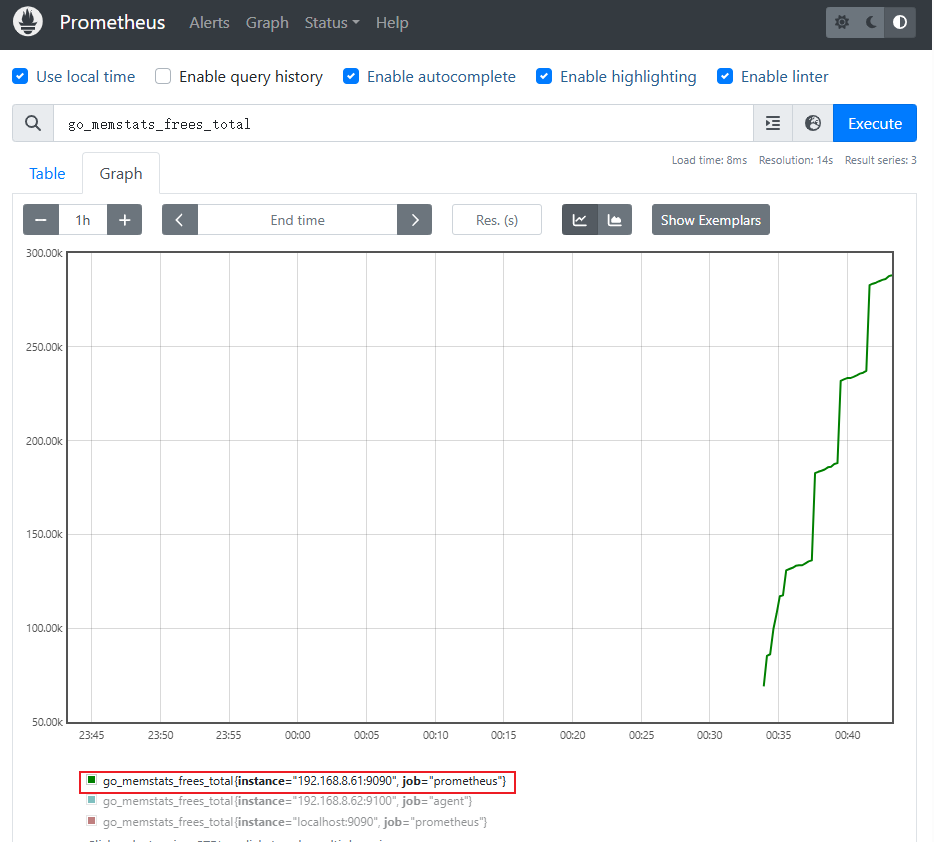Screen dimensions: 934x842
Task: Select the line chart display icon
Action: point(580,220)
